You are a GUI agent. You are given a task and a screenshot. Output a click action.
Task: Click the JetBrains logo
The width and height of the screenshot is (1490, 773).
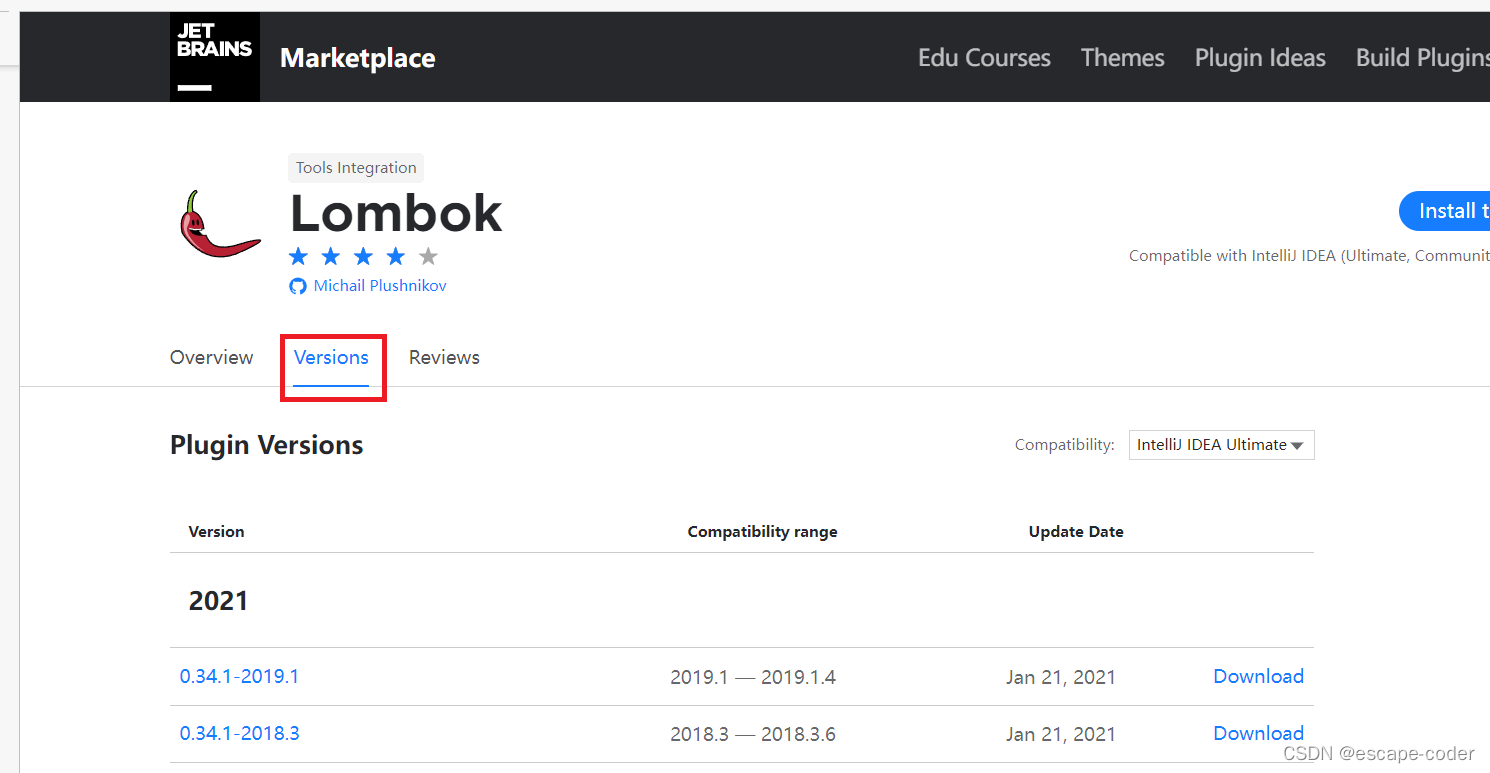click(215, 57)
